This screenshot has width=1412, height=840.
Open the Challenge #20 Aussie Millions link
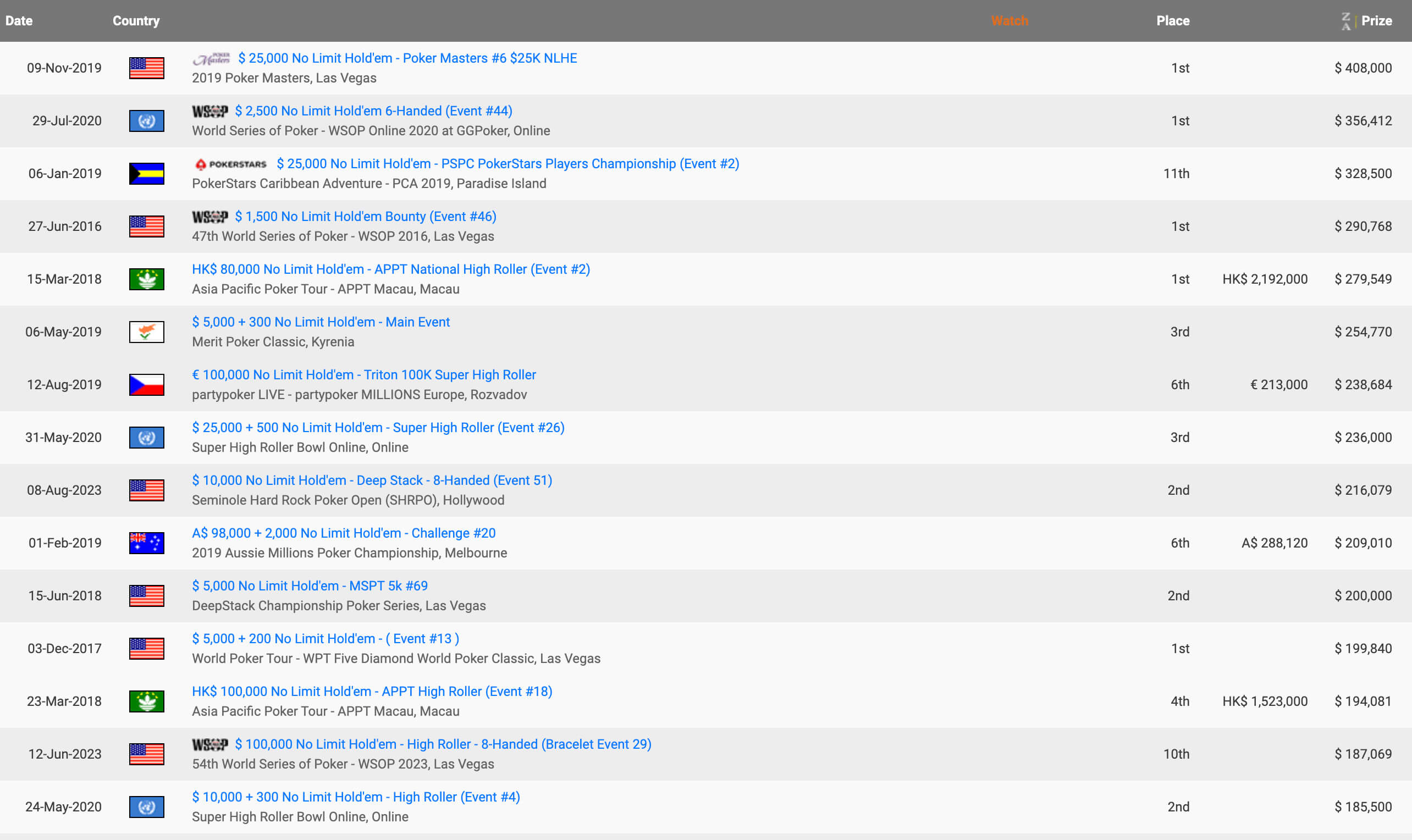343,533
